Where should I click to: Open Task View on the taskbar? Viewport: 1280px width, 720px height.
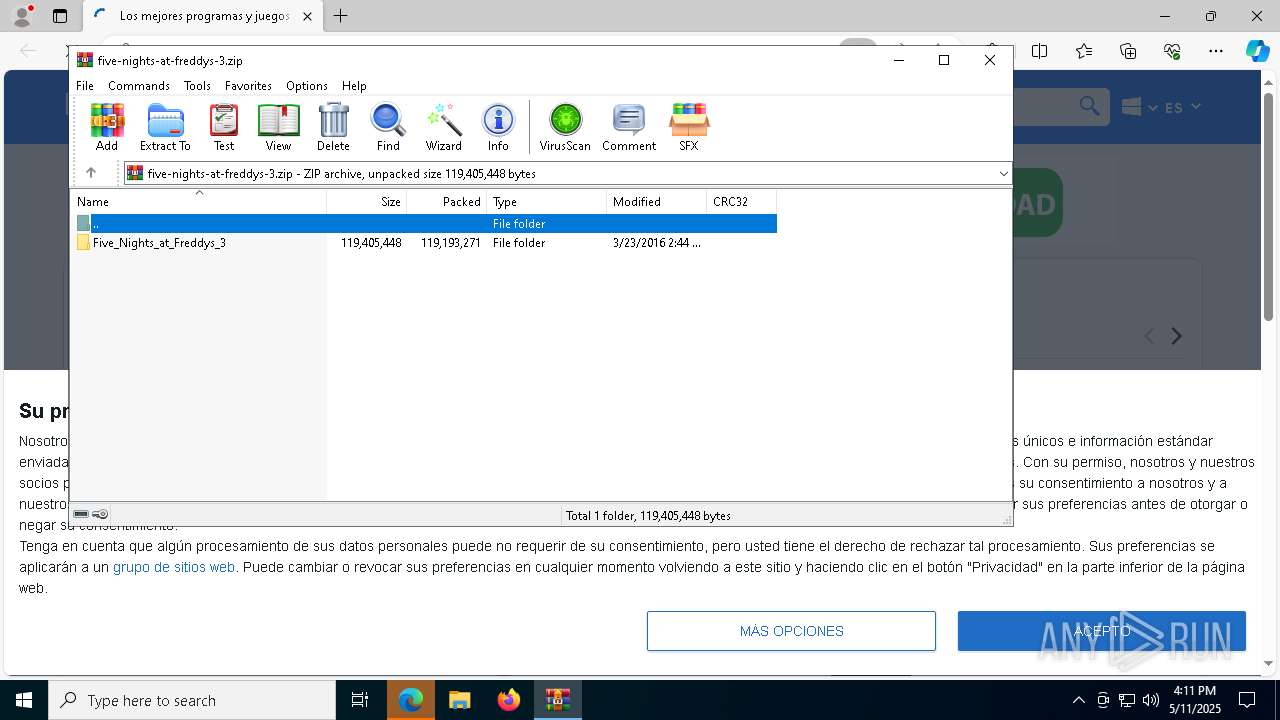tap(360, 700)
